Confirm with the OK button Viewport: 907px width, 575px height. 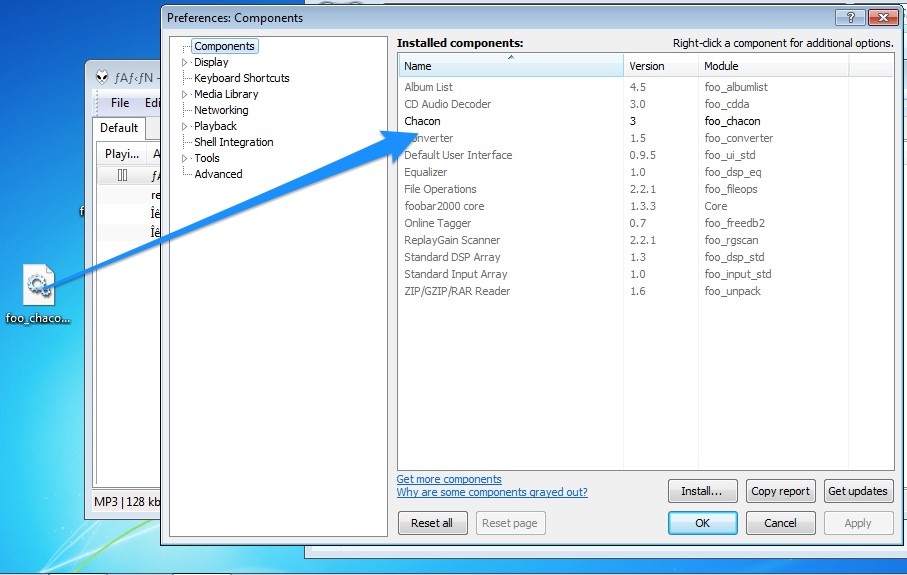702,523
